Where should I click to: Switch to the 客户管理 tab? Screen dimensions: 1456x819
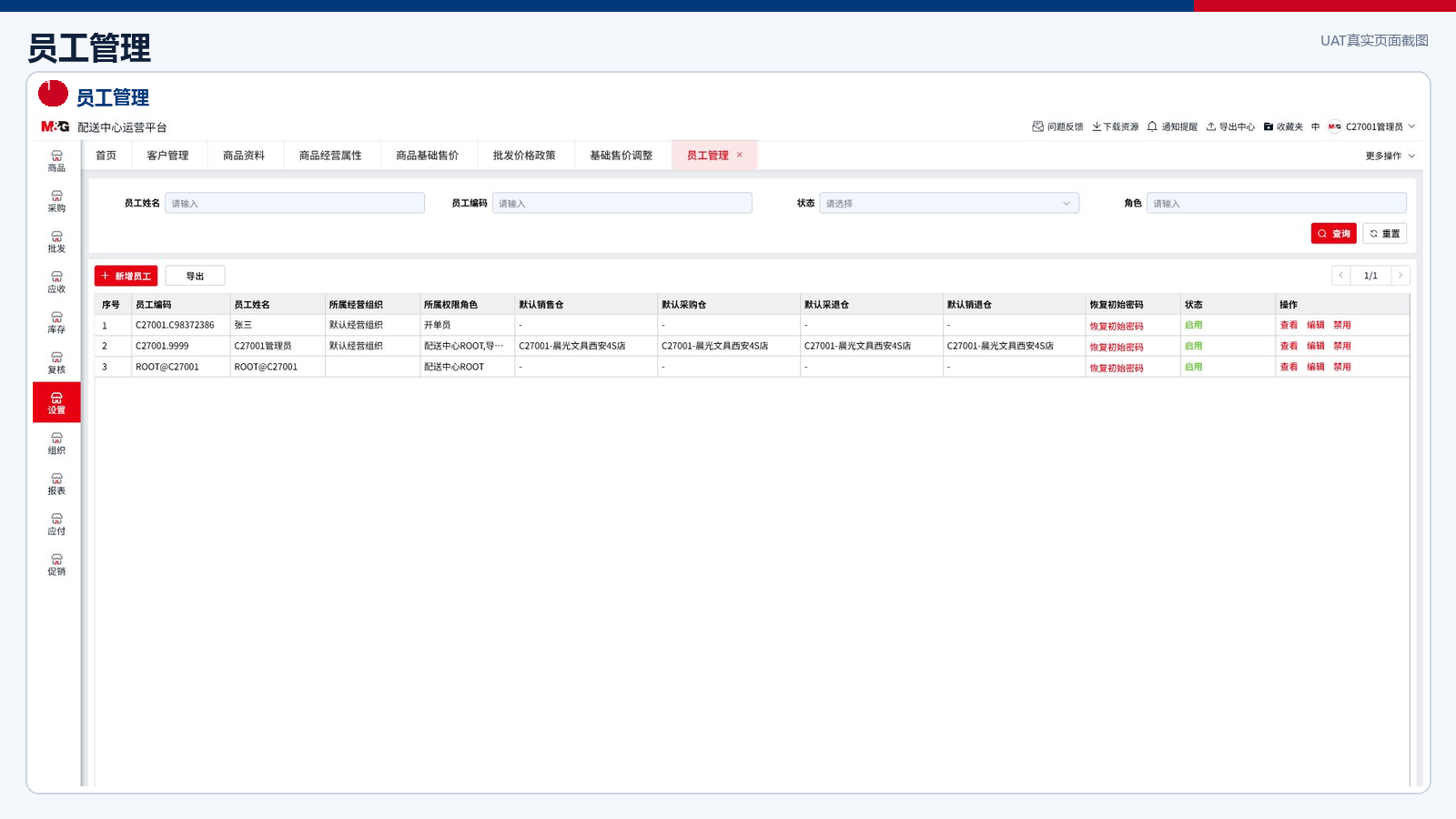point(168,156)
